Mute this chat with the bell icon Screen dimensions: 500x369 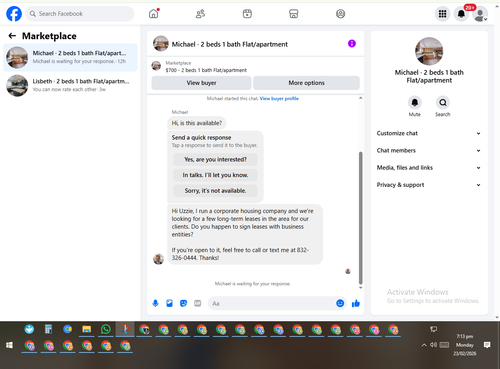coord(415,103)
